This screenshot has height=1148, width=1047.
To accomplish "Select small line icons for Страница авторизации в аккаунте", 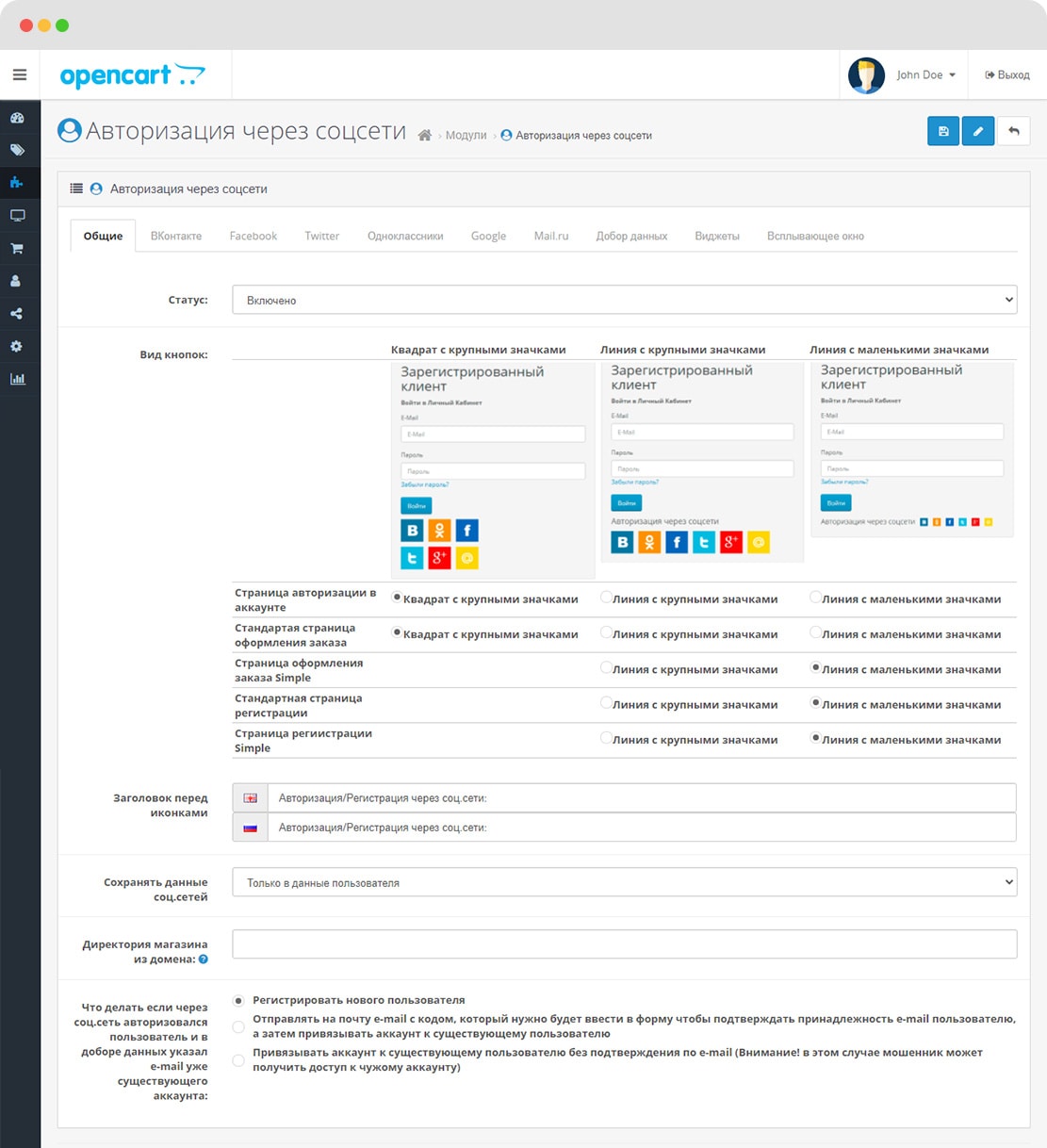I will click(x=815, y=598).
